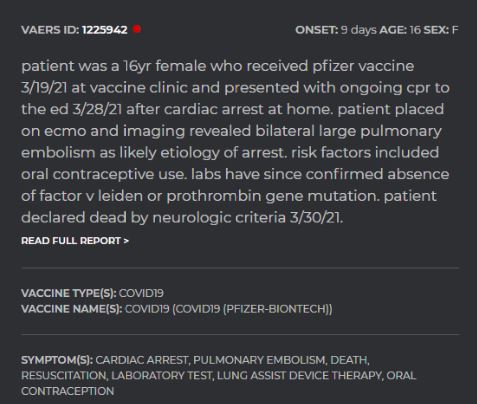Click the AGE 16 field
The width and height of the screenshot is (477, 404).
click(400, 30)
